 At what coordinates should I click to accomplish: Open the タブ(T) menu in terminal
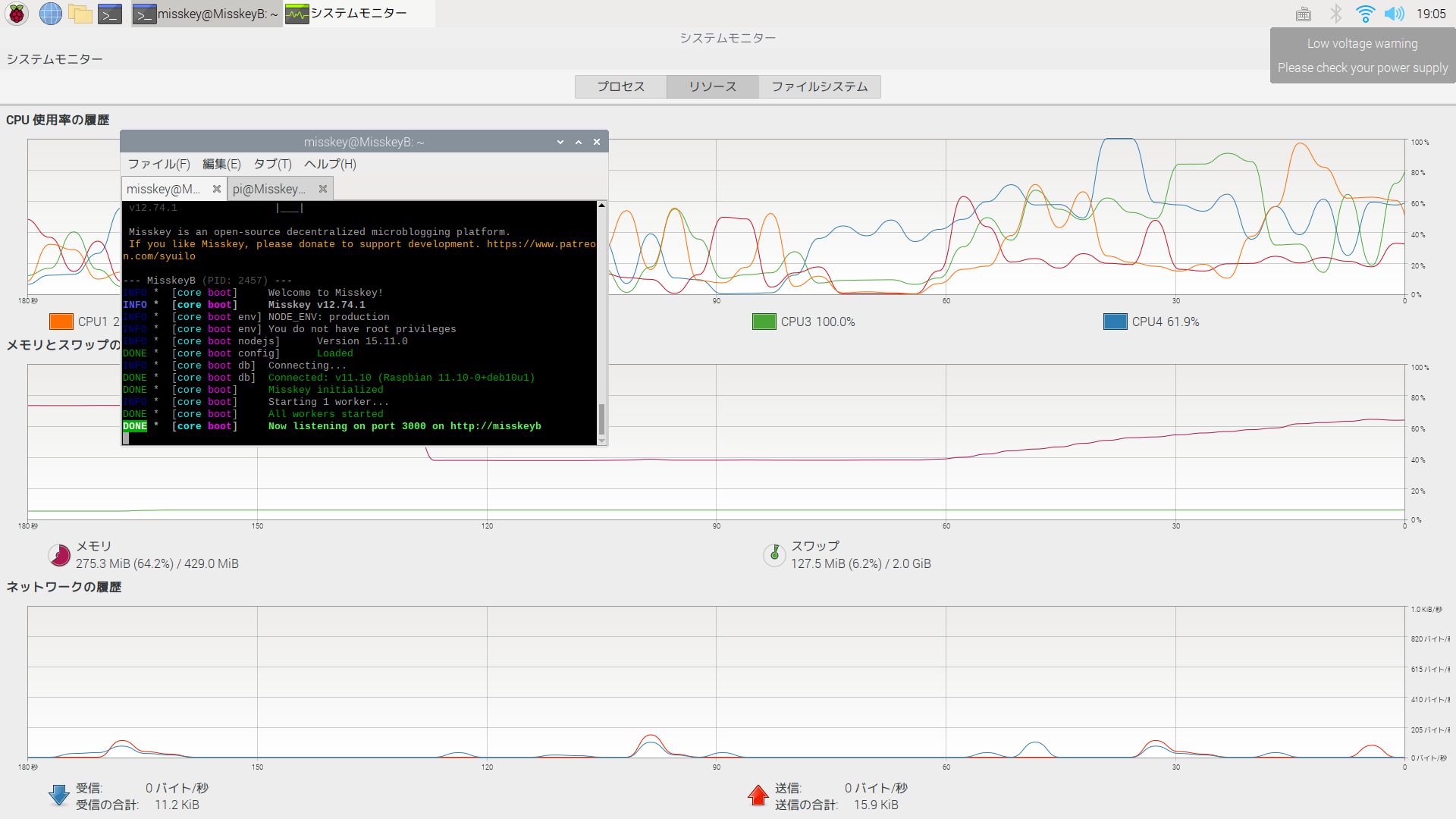click(272, 164)
